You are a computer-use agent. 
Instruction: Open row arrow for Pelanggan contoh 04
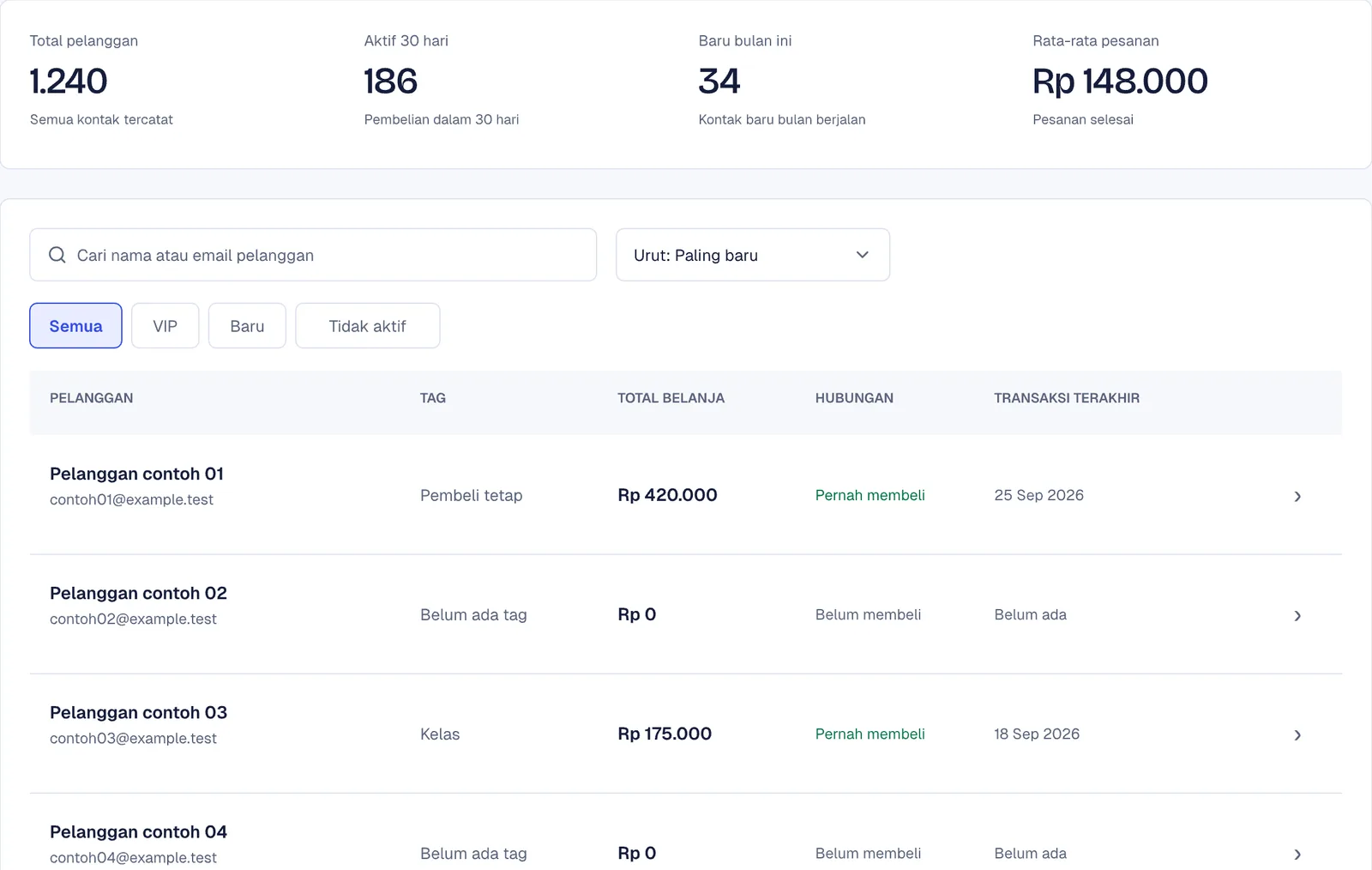(x=1297, y=854)
